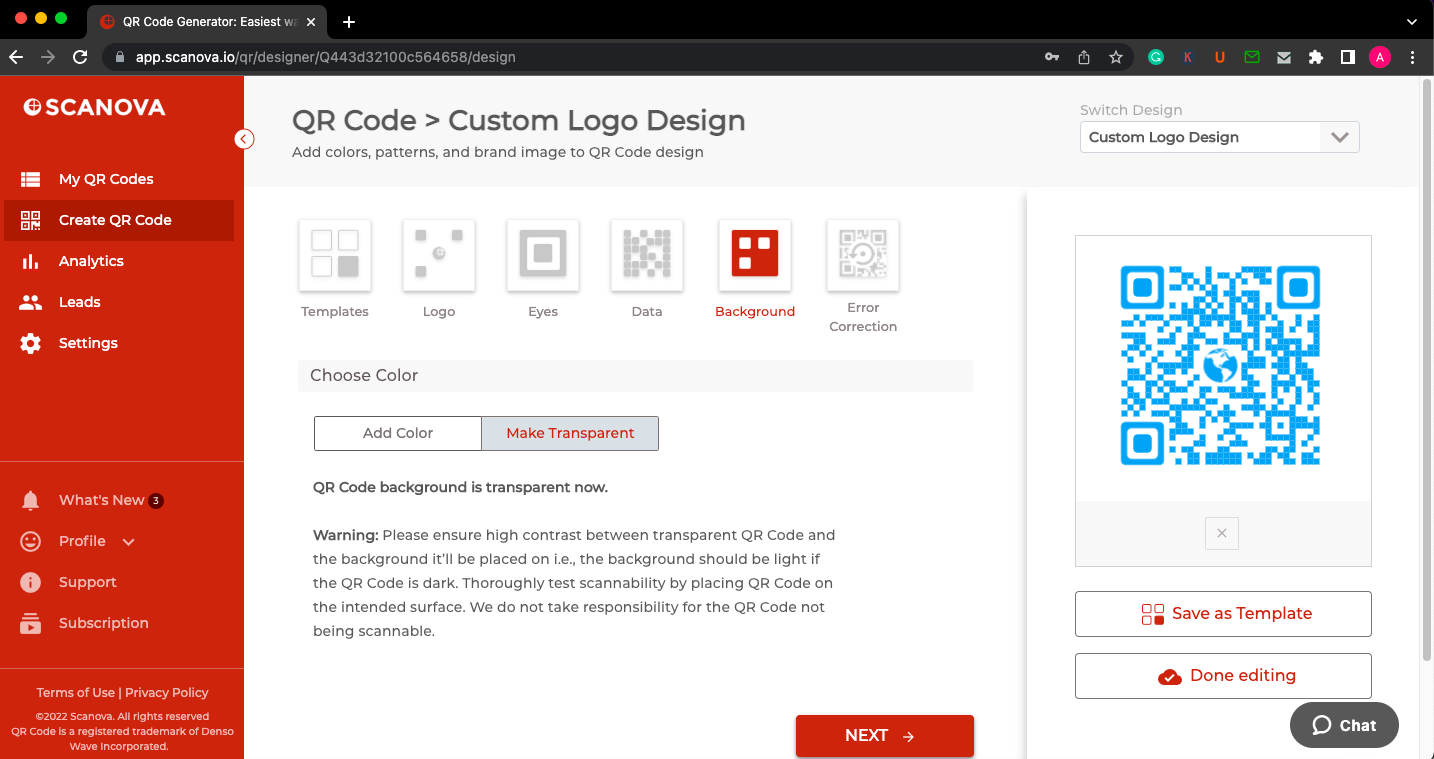Switch to the Add Color option

[397, 433]
